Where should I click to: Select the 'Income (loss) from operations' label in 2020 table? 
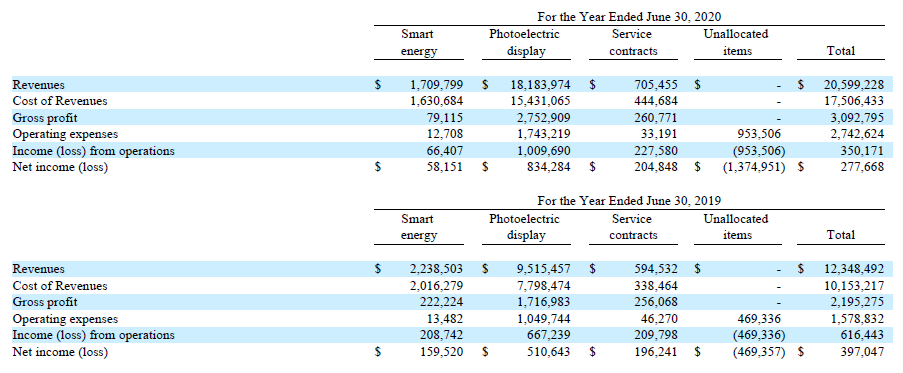pyautogui.click(x=93, y=151)
